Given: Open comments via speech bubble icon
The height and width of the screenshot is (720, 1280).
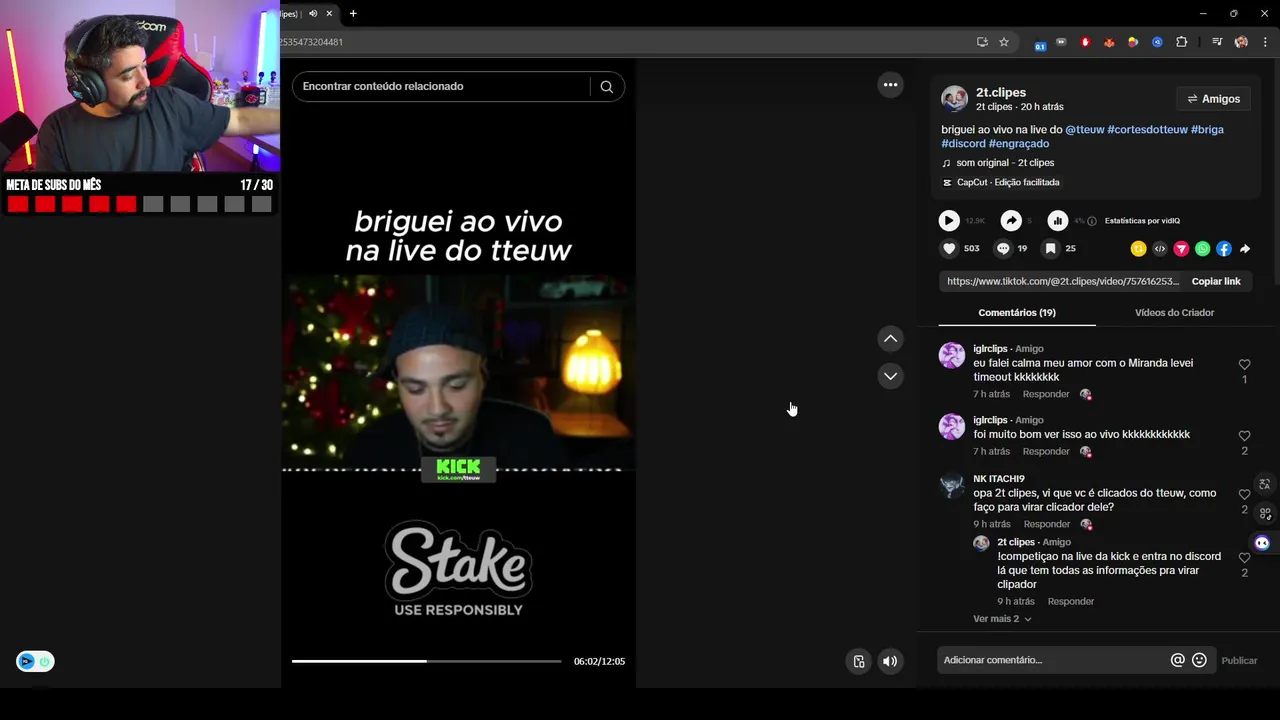Looking at the screenshot, I should 1003,249.
